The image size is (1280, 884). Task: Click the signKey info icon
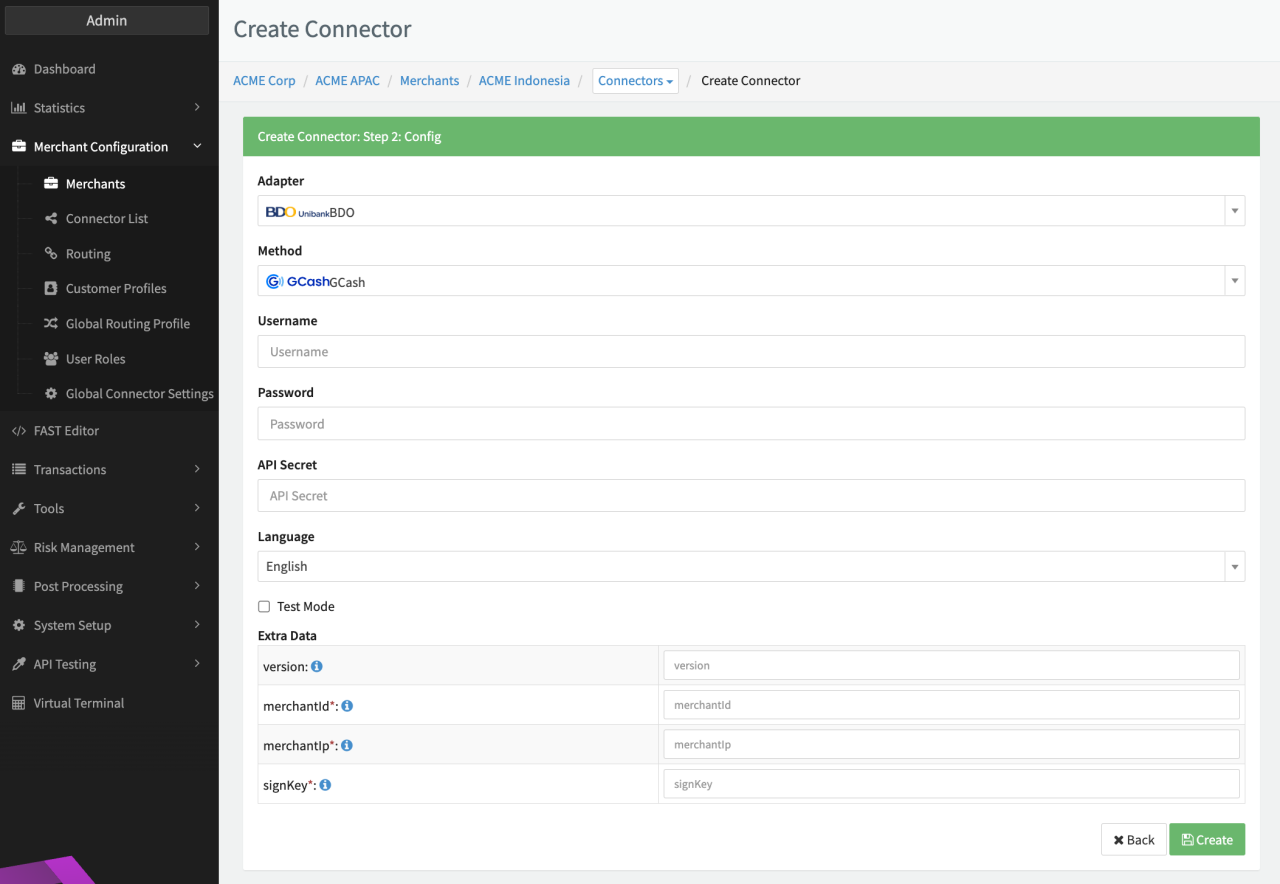[325, 786]
